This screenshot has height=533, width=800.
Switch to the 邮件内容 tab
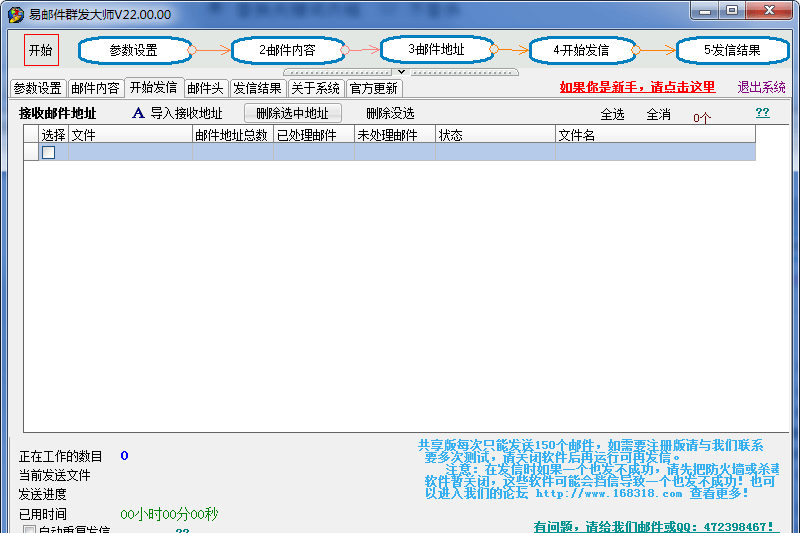point(95,88)
